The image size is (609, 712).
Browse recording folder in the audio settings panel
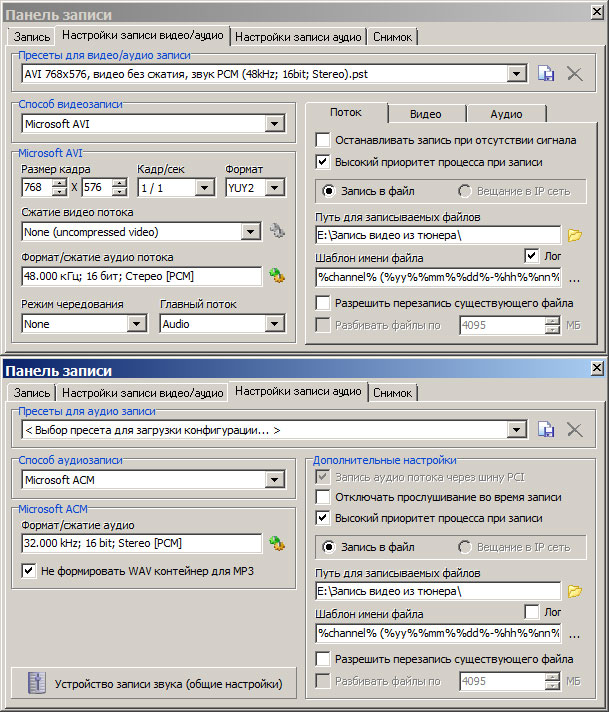coord(575,591)
